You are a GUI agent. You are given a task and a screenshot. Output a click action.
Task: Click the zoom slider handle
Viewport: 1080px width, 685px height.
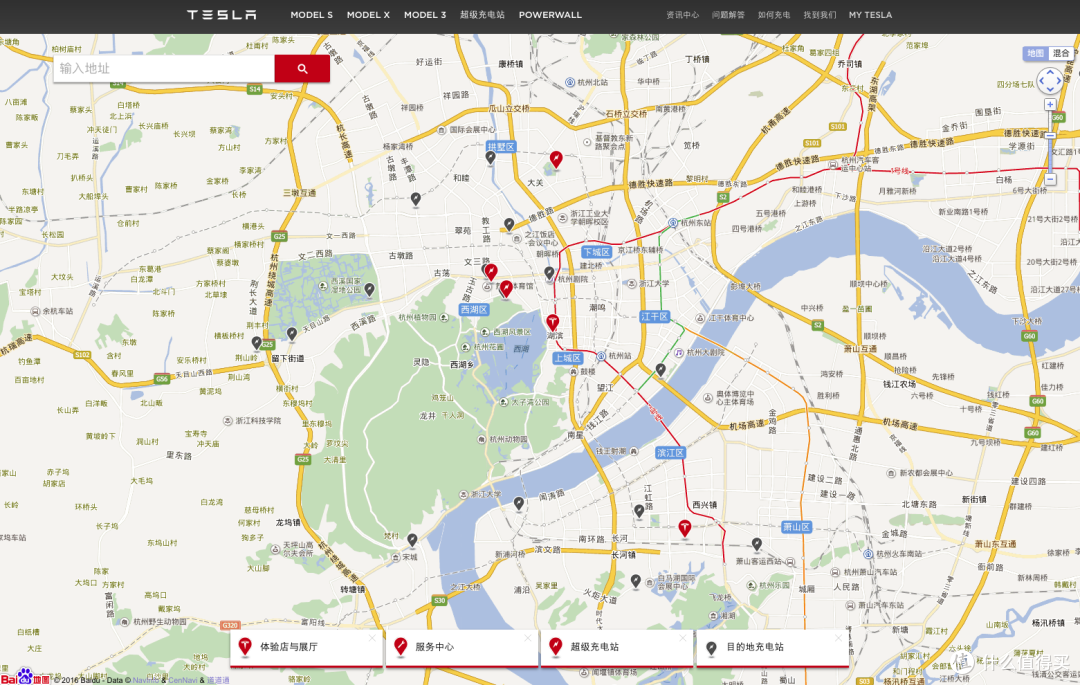tap(1050, 136)
